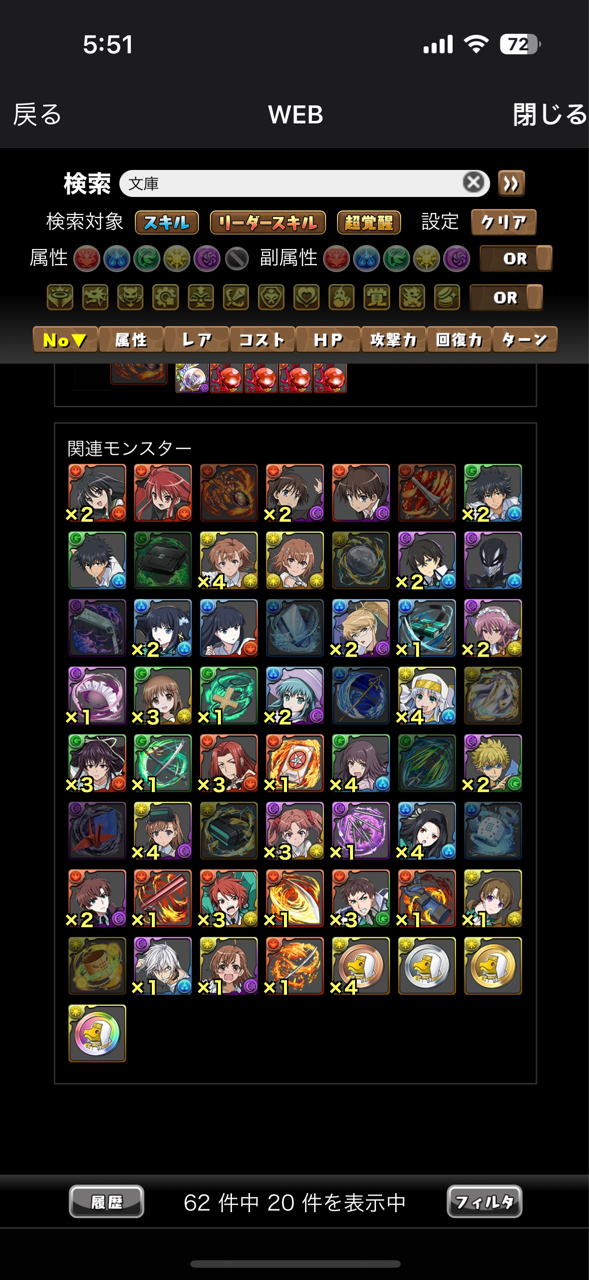Clear the search field with the X icon

474,183
